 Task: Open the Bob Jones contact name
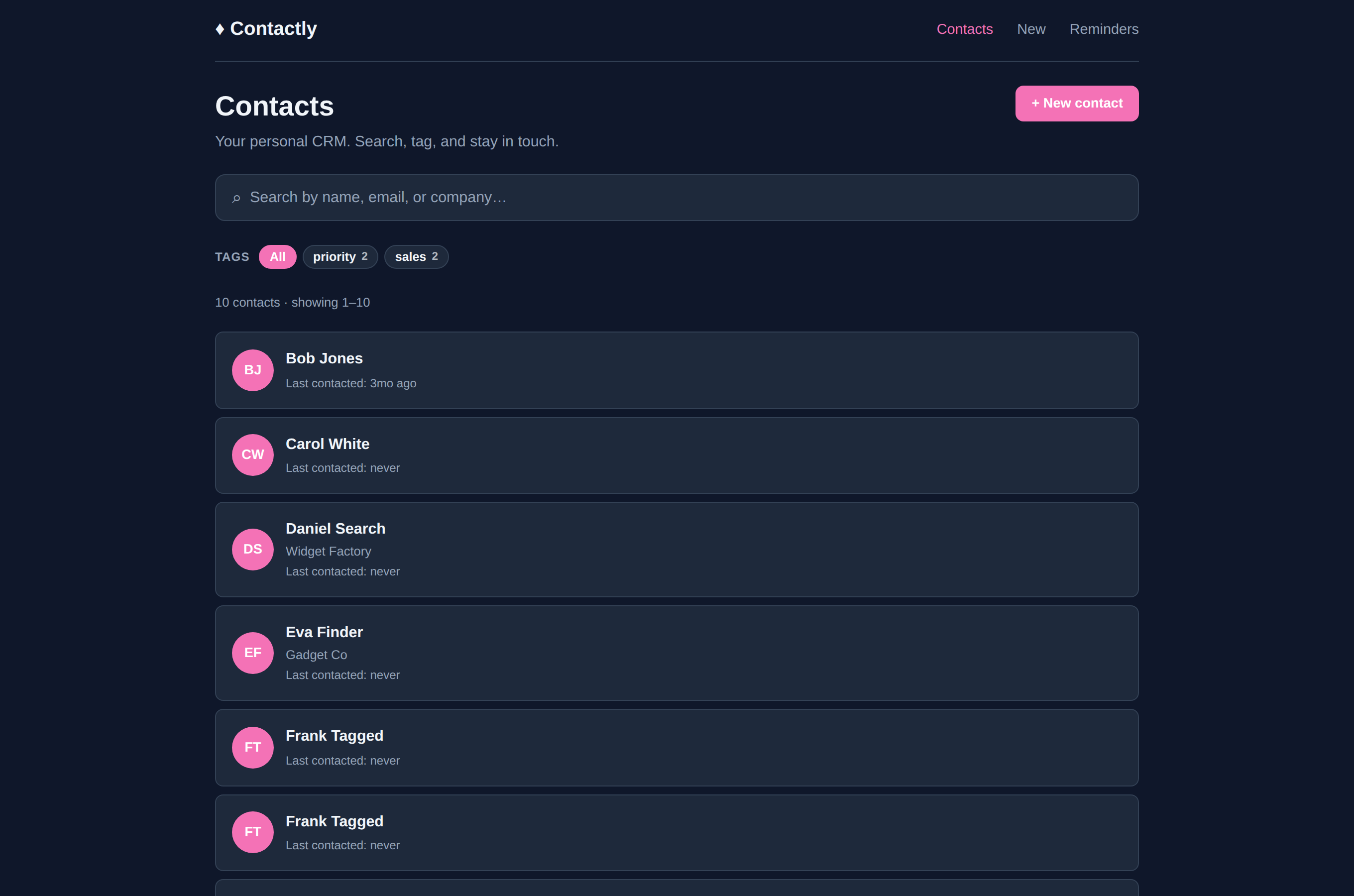click(324, 358)
